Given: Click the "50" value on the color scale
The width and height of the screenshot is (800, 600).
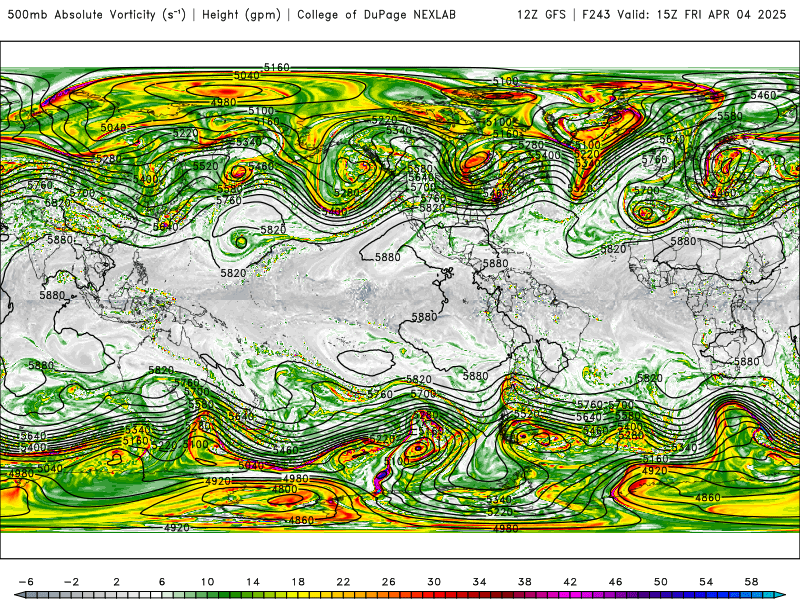Looking at the screenshot, I should tap(661, 582).
